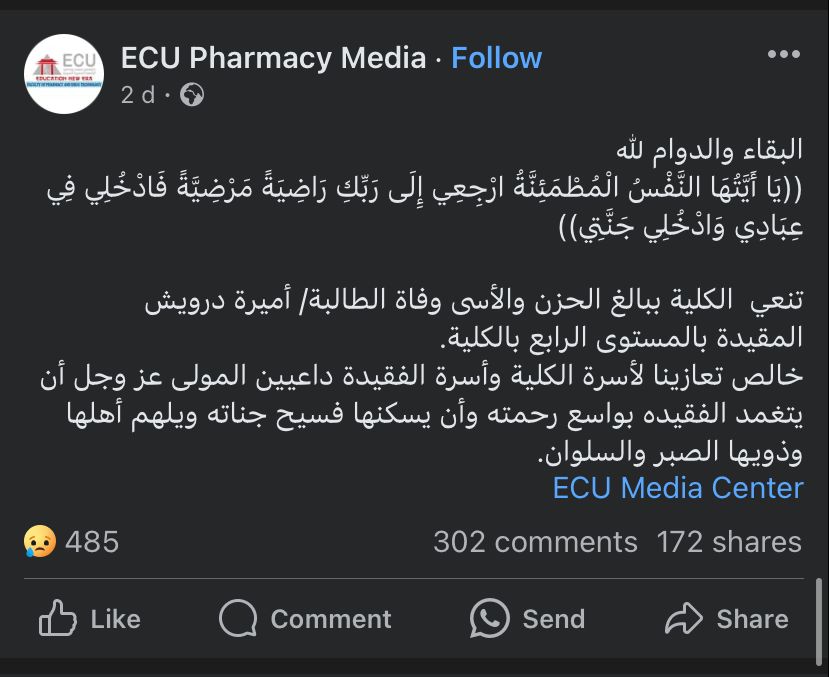The height and width of the screenshot is (677, 829).
Task: Click the sad reaction emoji
Action: click(40, 542)
